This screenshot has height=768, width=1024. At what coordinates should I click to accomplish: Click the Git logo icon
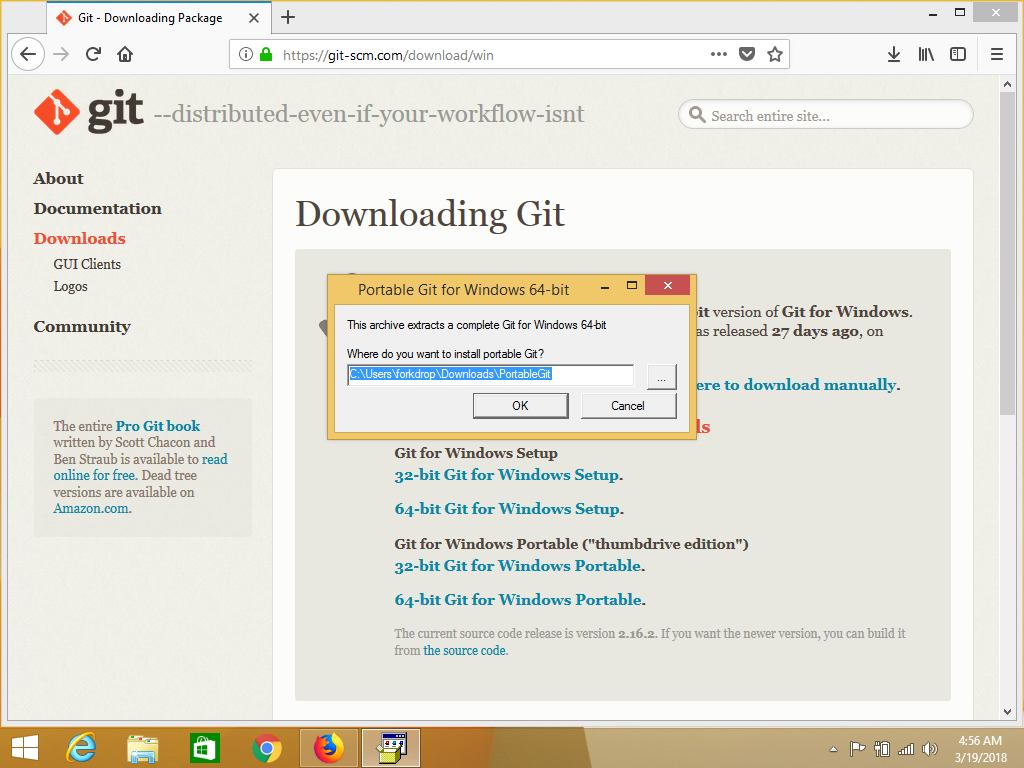click(x=55, y=112)
